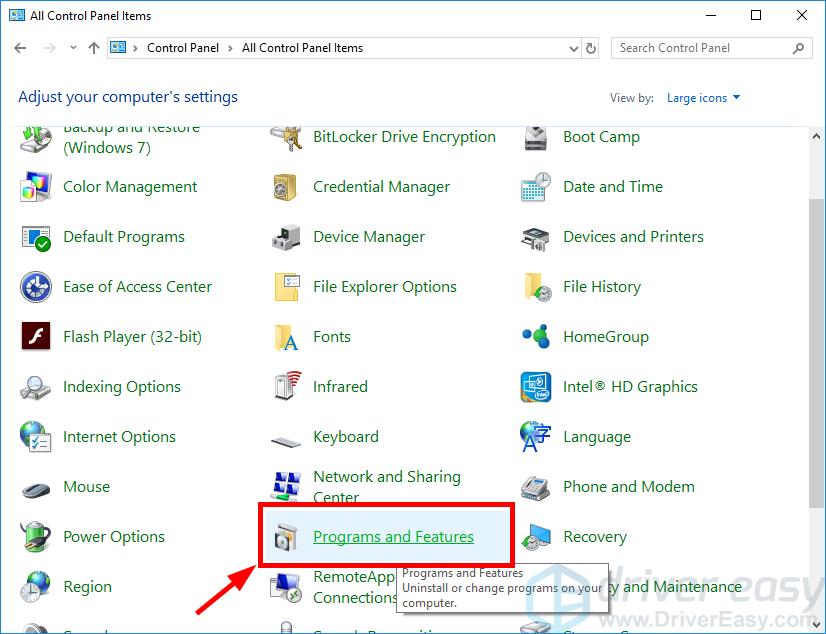Image resolution: width=826 pixels, height=634 pixels.
Task: Expand the chevron after the address bar's computer icon
Action: (x=135, y=48)
